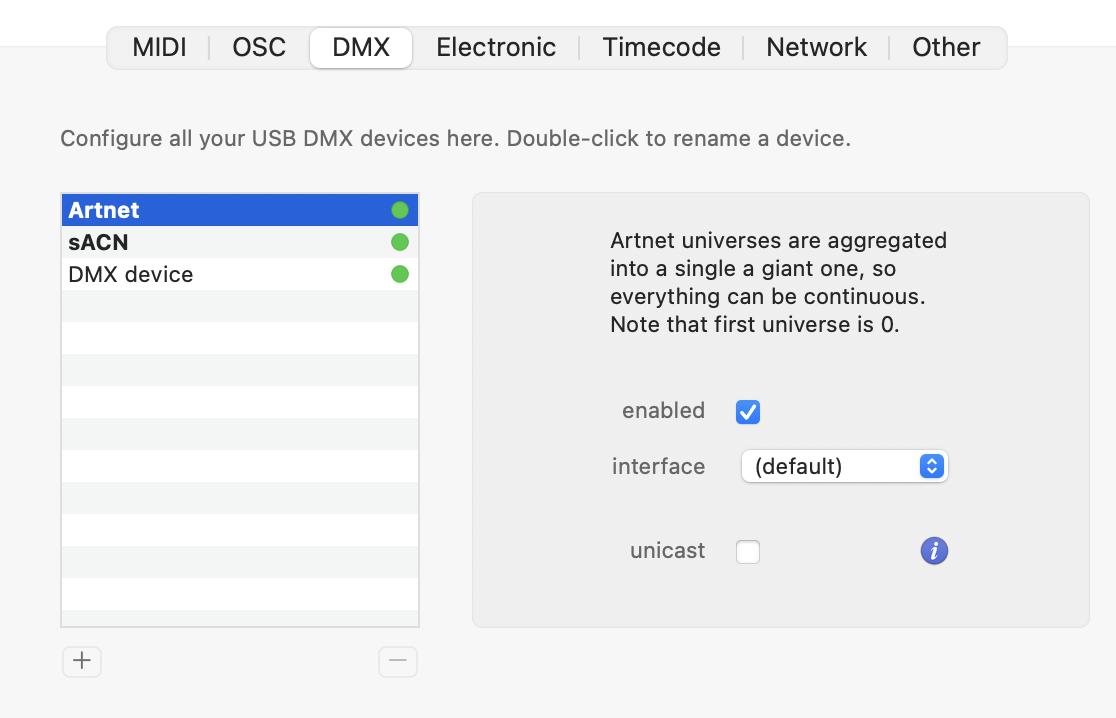This screenshot has width=1116, height=718.
Task: Select the DMX tab
Action: (361, 47)
